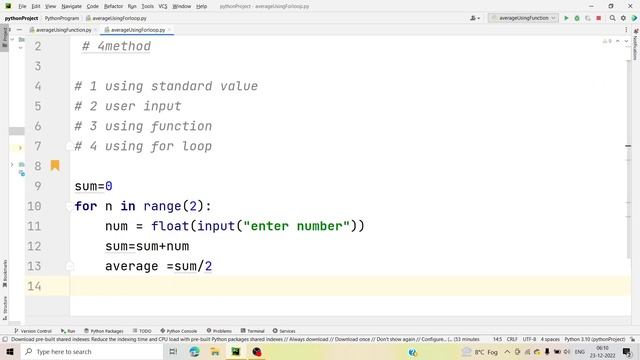Open the Terminal tool window
This screenshot has width=640, height=360.
coord(253,331)
